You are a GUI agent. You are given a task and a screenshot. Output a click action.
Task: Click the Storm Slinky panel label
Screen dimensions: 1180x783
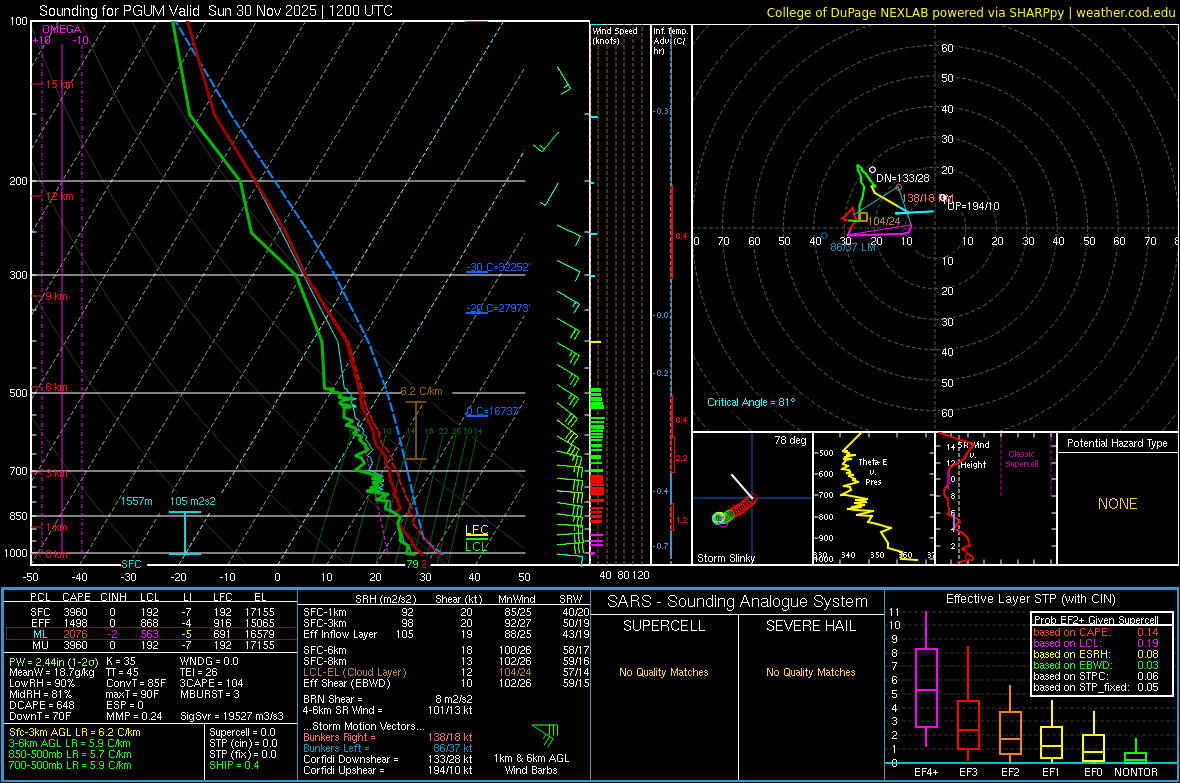(x=726, y=558)
